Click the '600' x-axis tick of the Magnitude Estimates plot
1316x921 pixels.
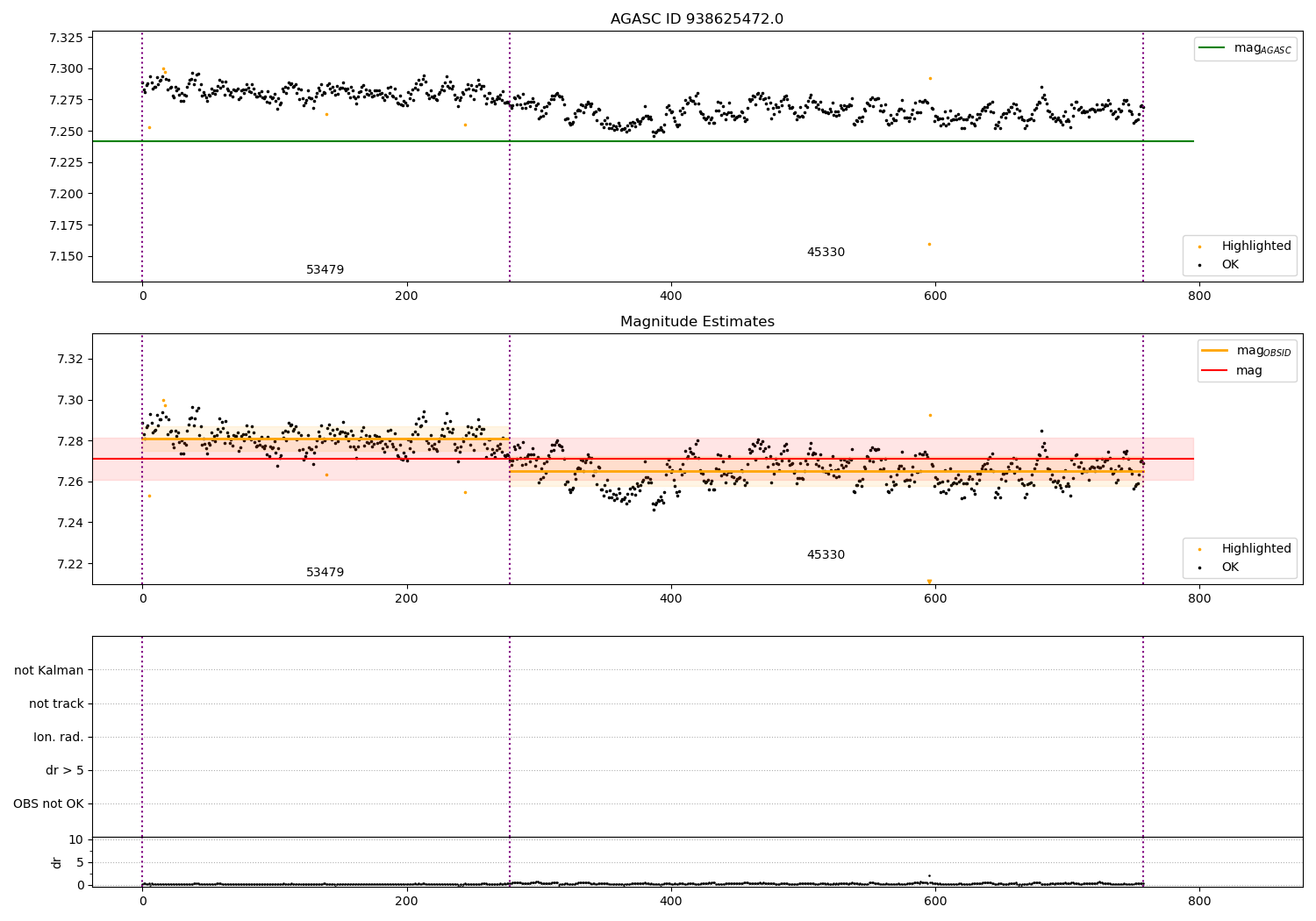(935, 599)
